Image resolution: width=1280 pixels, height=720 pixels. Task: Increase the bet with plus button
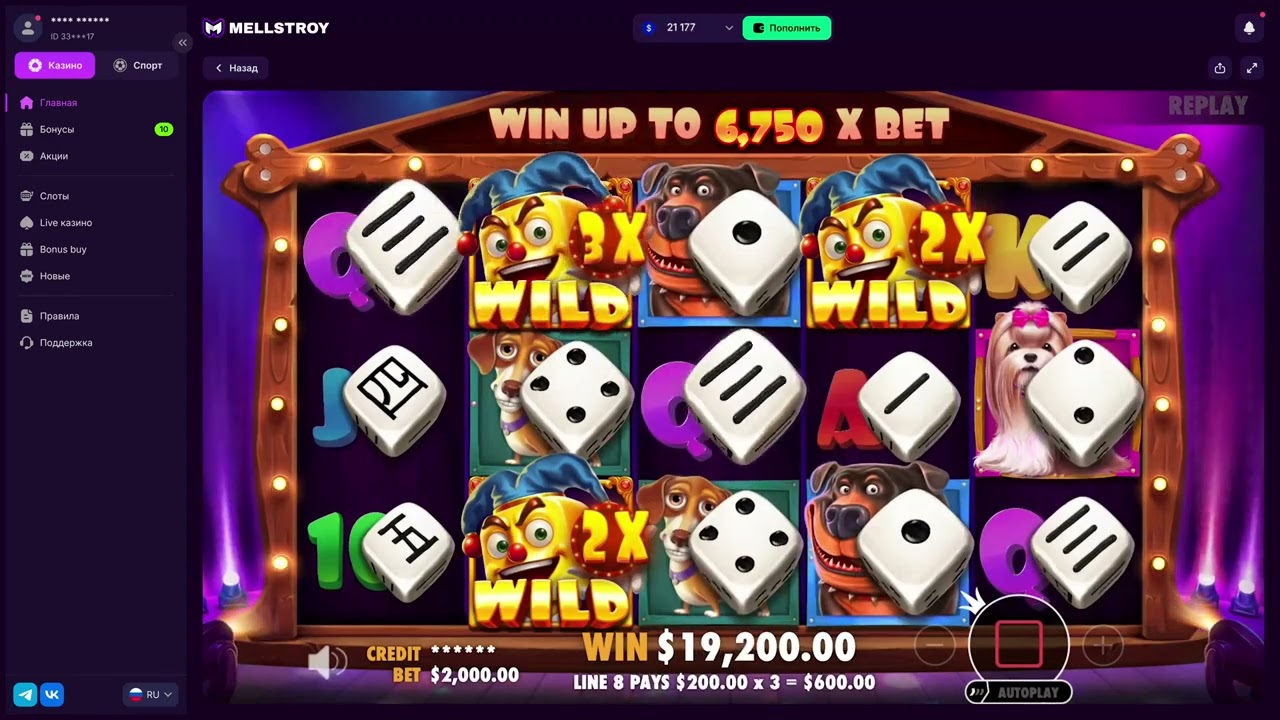pyautogui.click(x=1103, y=646)
